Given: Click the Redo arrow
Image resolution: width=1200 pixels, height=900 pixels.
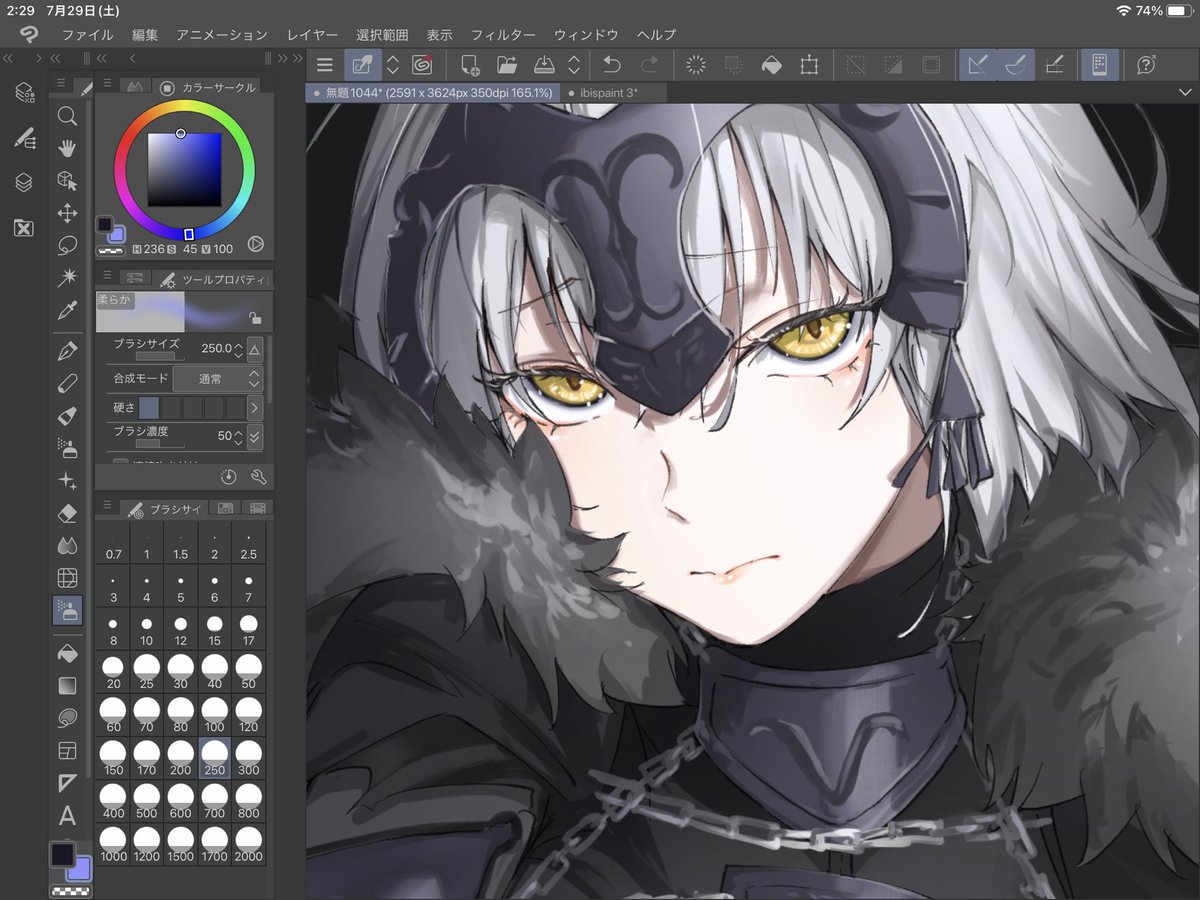Looking at the screenshot, I should pos(649,65).
